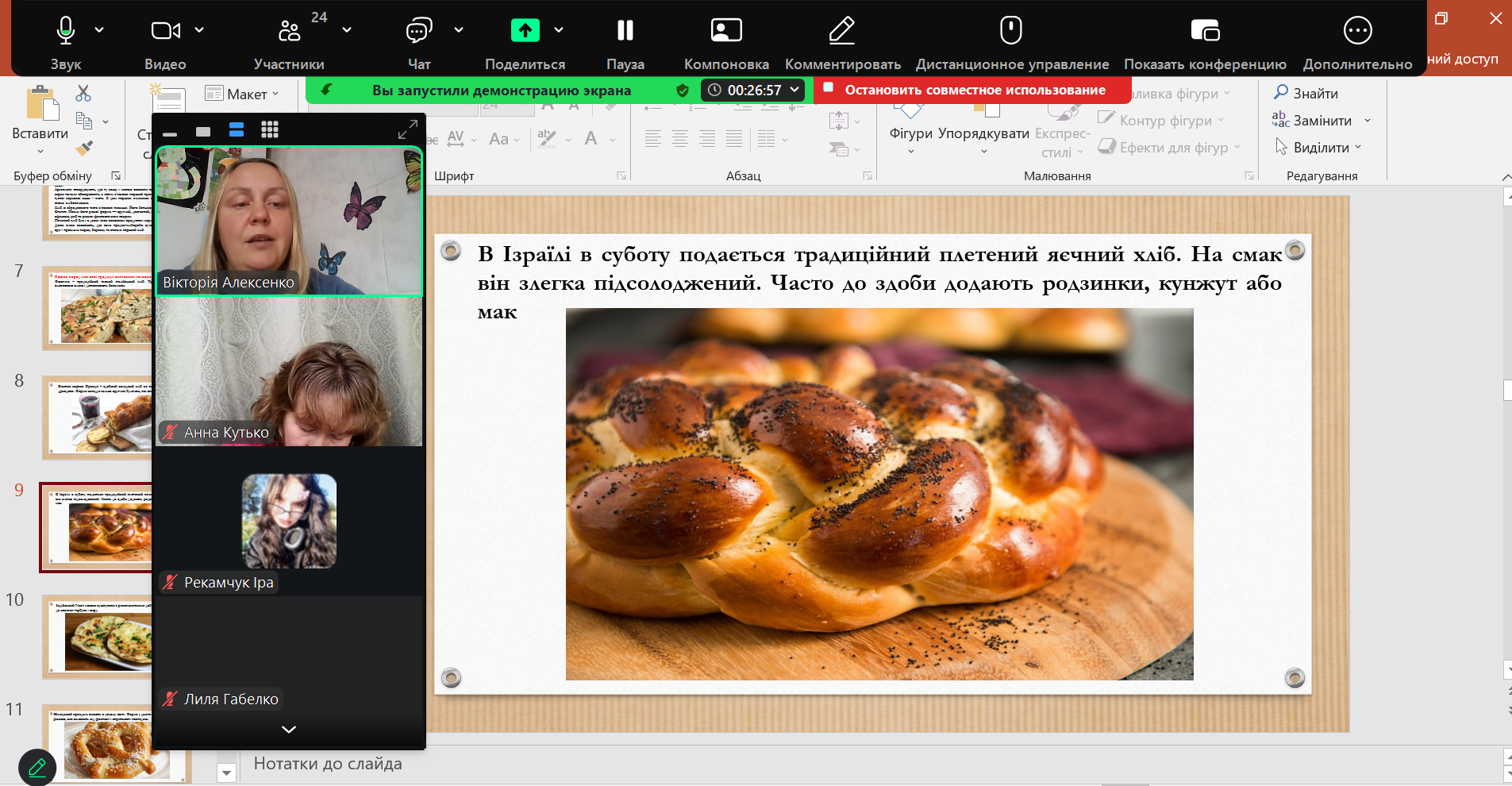Click Дистанционное управление mouse icon
1512x786 pixels.
pyautogui.click(x=1010, y=31)
